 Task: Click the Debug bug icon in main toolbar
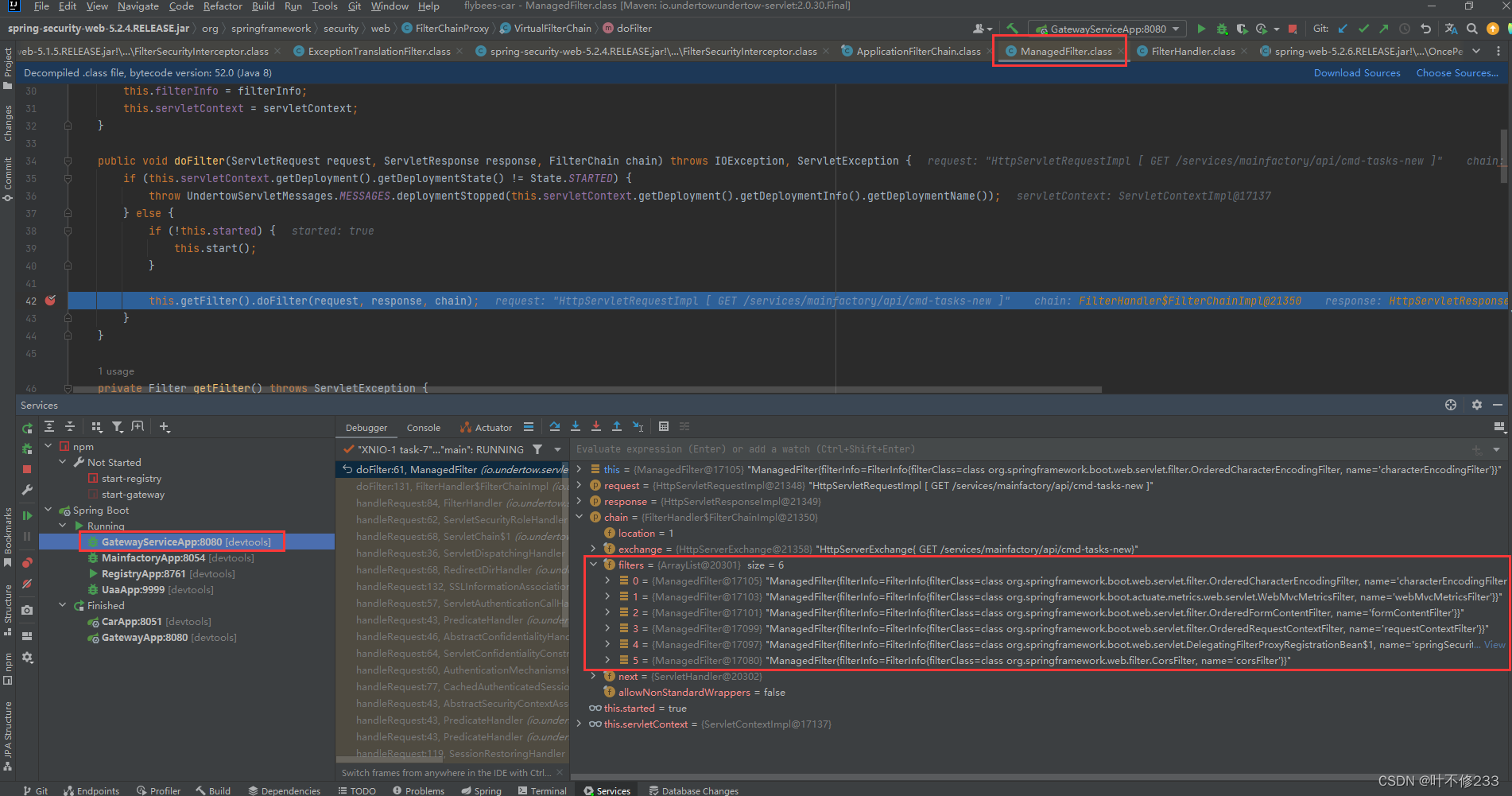click(1222, 29)
